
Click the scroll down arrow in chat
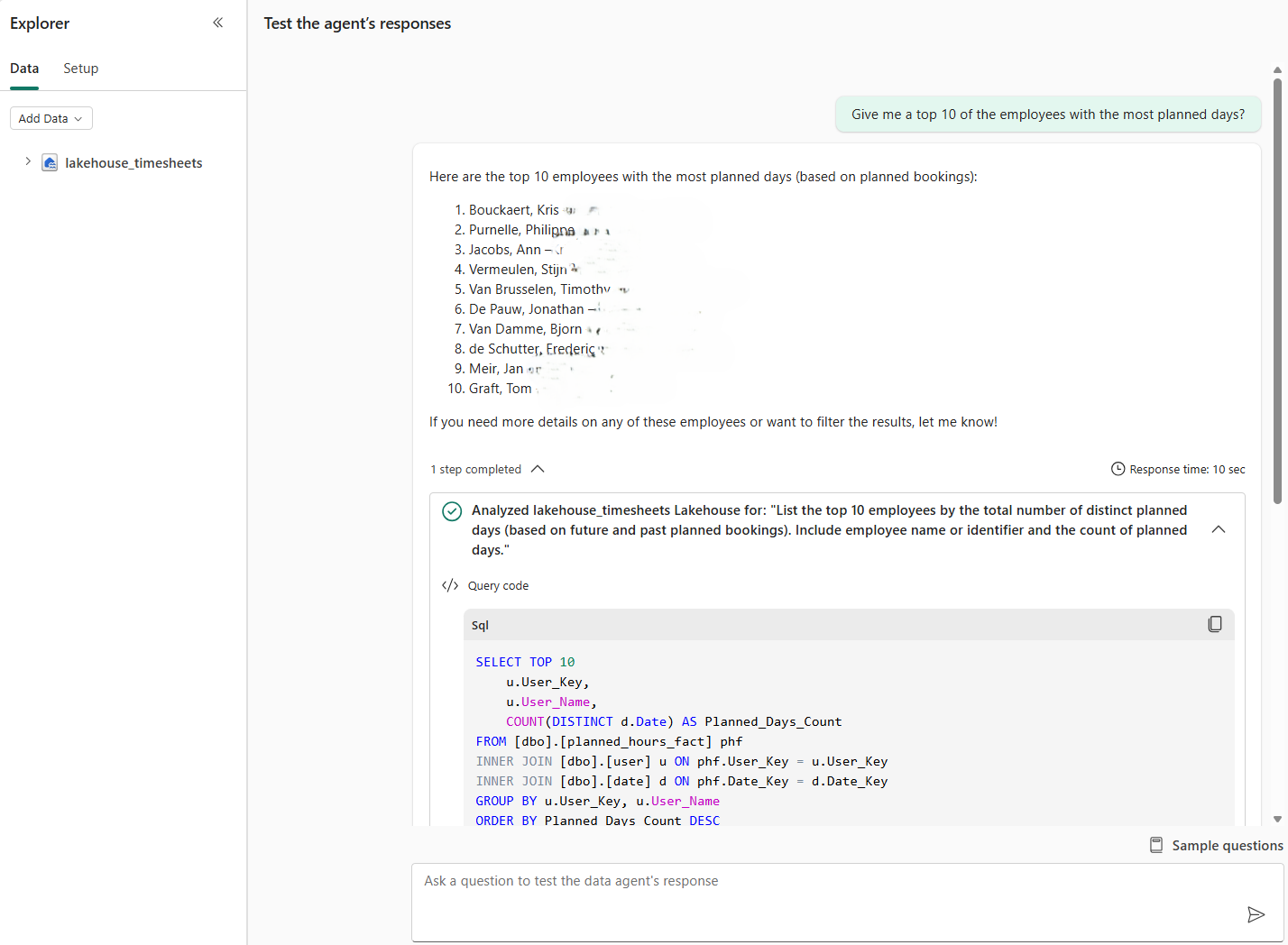[x=1277, y=819]
